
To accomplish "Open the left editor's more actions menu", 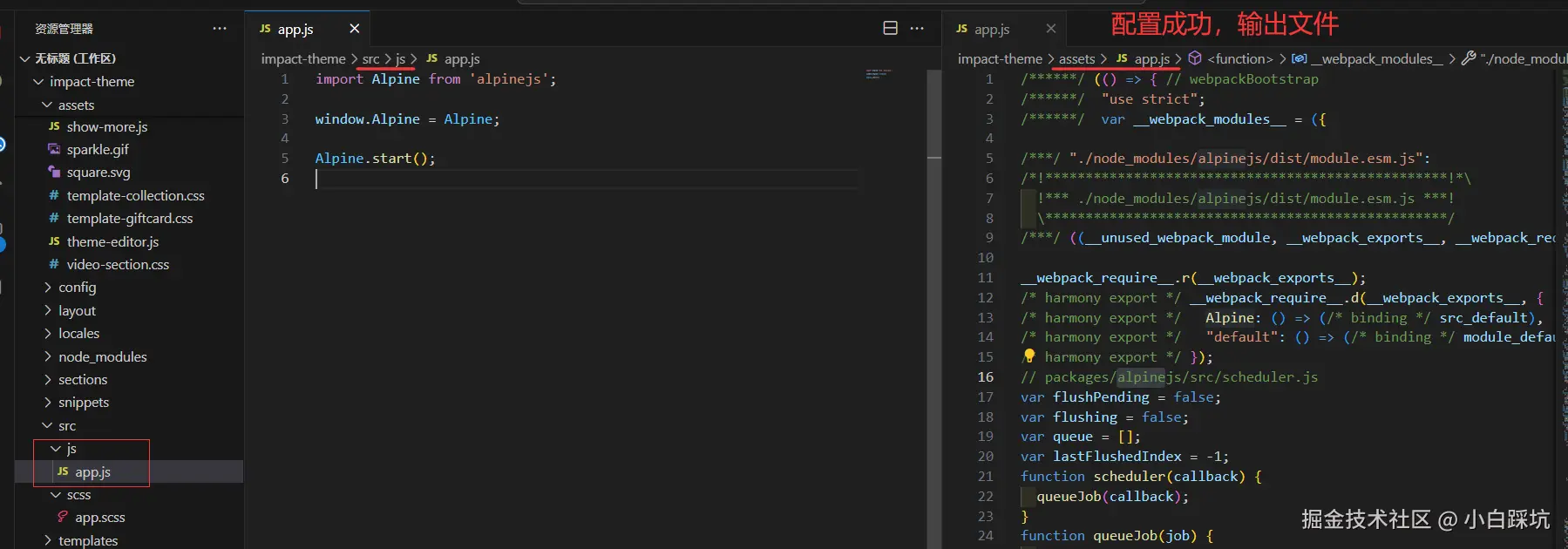I will coord(917,29).
